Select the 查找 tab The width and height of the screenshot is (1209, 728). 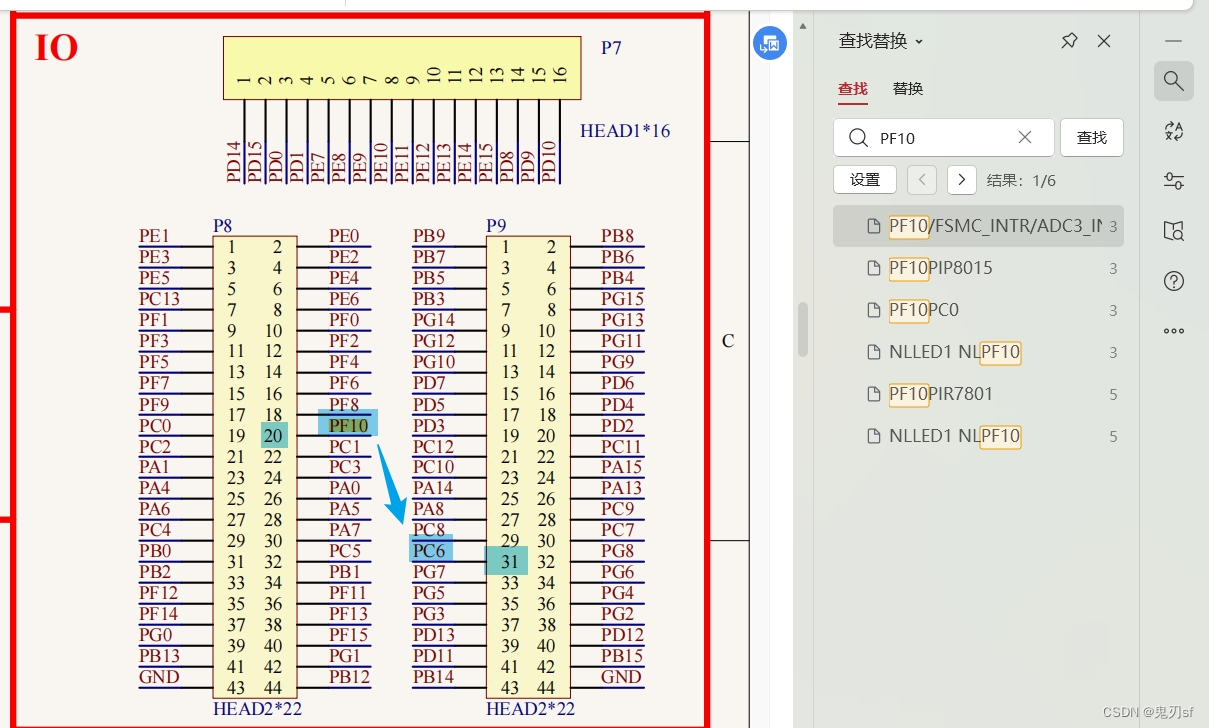pos(852,89)
